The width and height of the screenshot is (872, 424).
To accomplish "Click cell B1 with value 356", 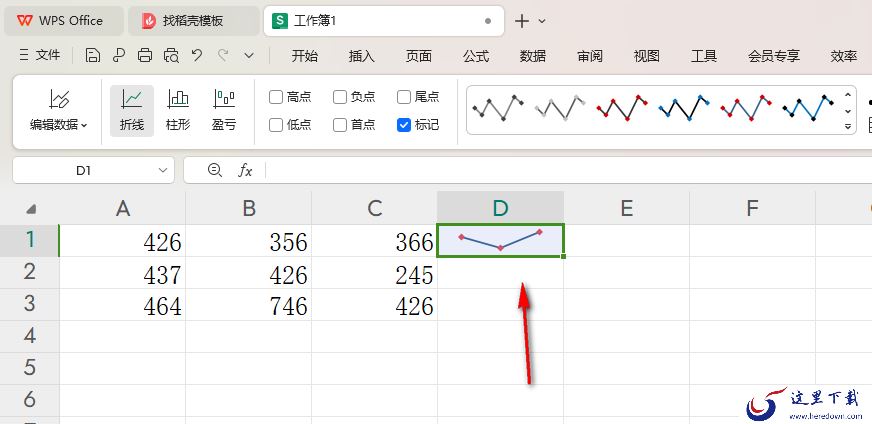I will [249, 240].
